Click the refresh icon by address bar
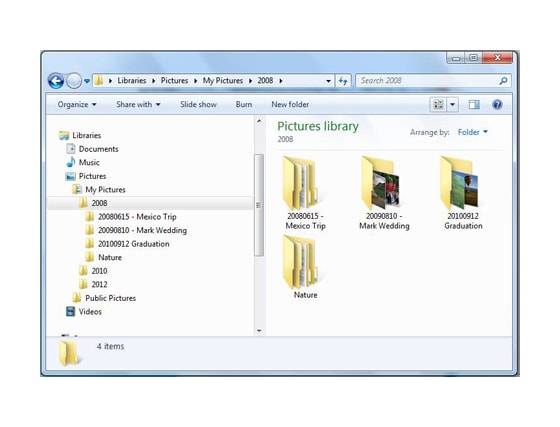The image size is (560, 427). point(343,81)
